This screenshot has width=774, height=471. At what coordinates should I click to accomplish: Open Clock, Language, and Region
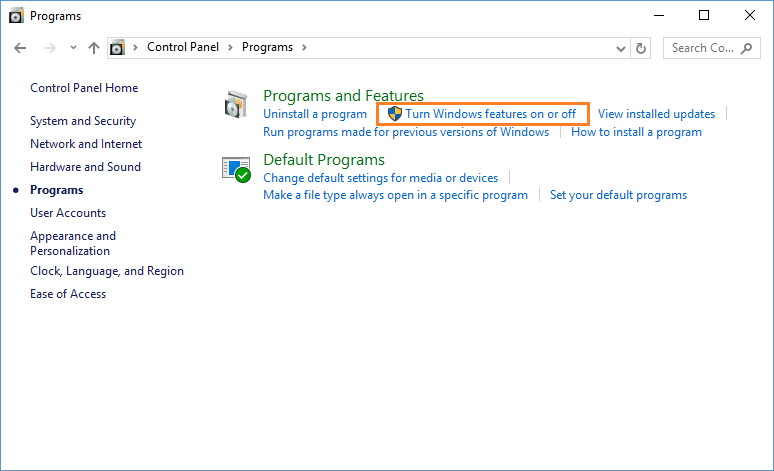point(107,271)
